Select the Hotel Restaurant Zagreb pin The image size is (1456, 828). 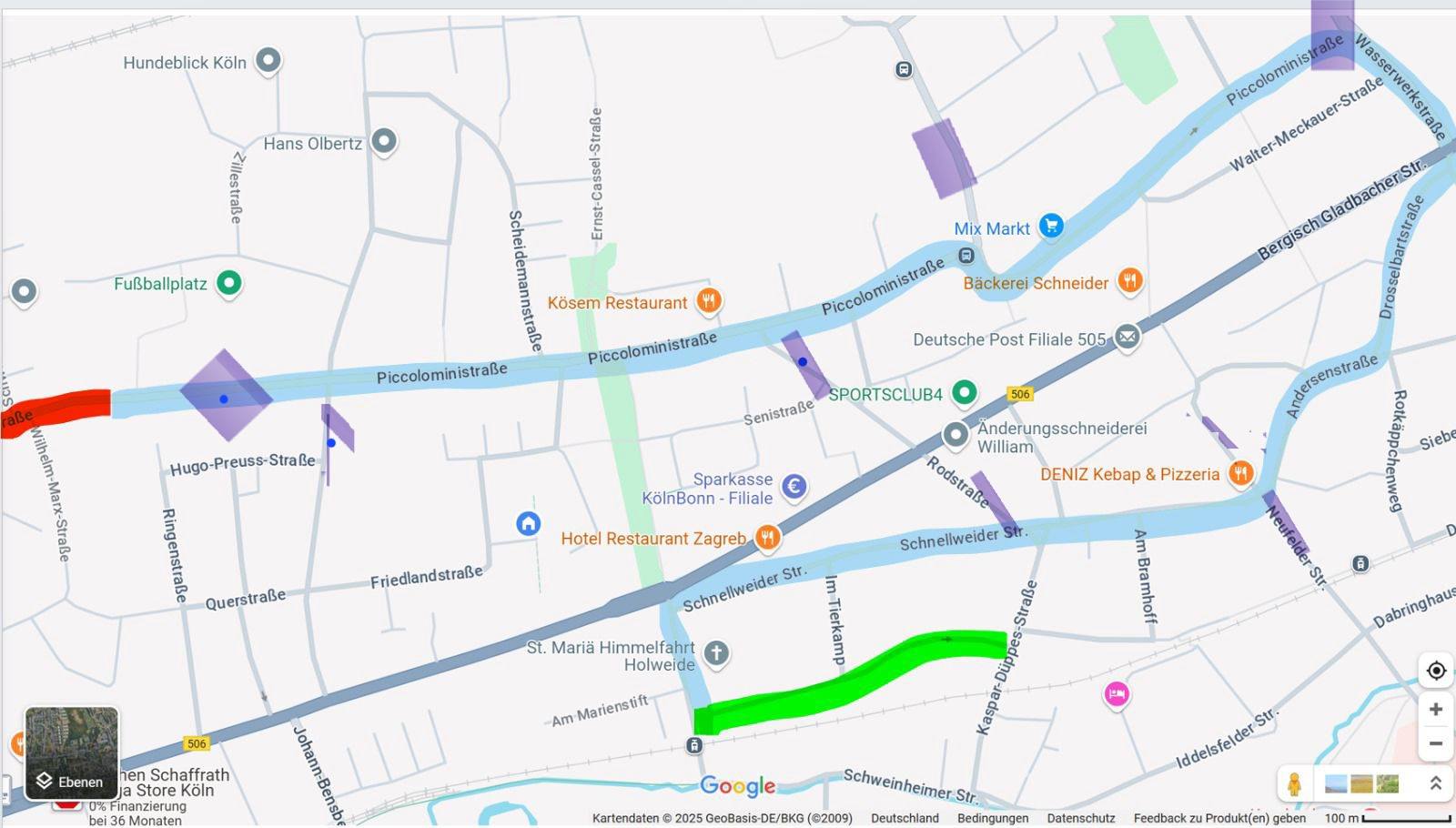[x=768, y=538]
